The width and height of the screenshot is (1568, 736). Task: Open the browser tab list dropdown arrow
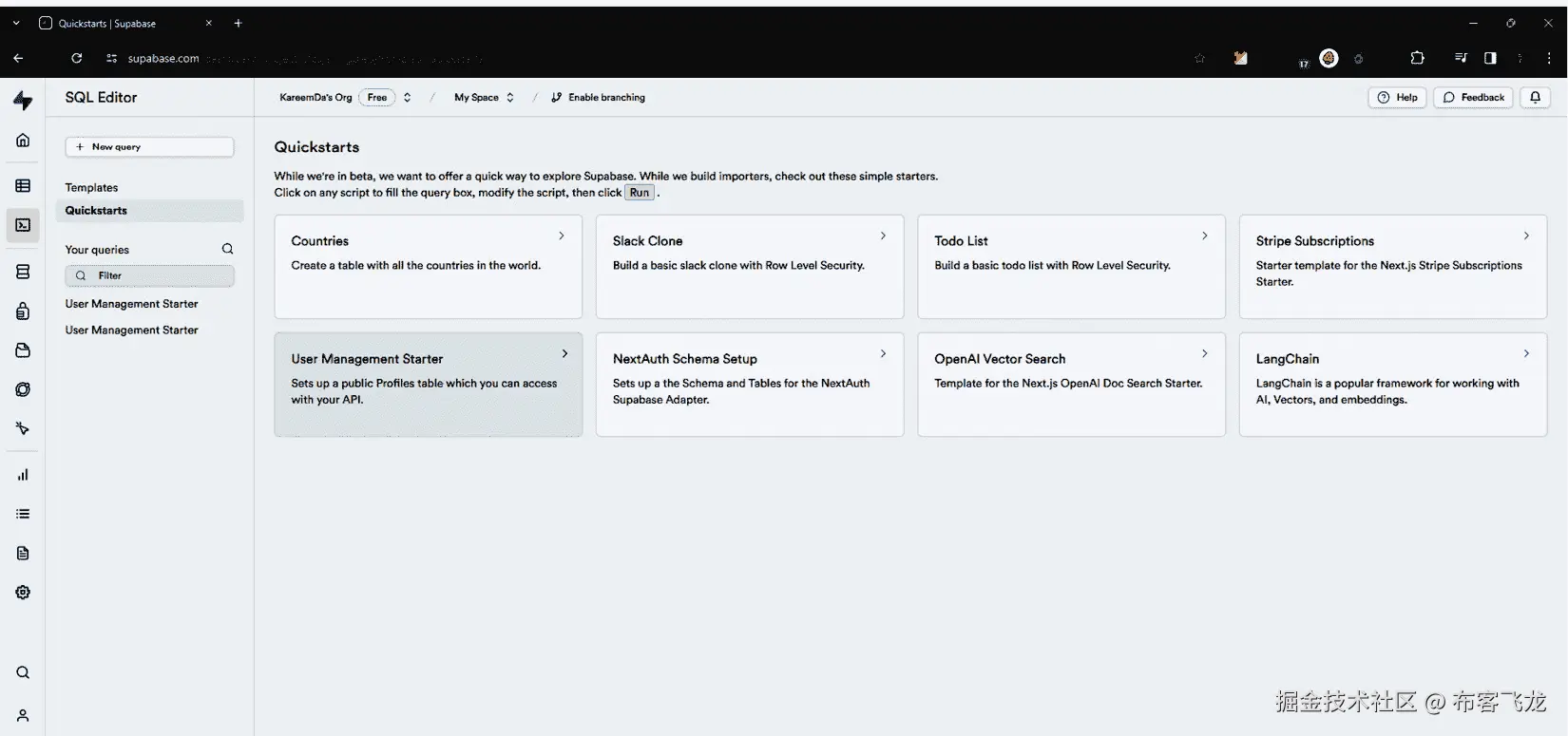point(16,23)
